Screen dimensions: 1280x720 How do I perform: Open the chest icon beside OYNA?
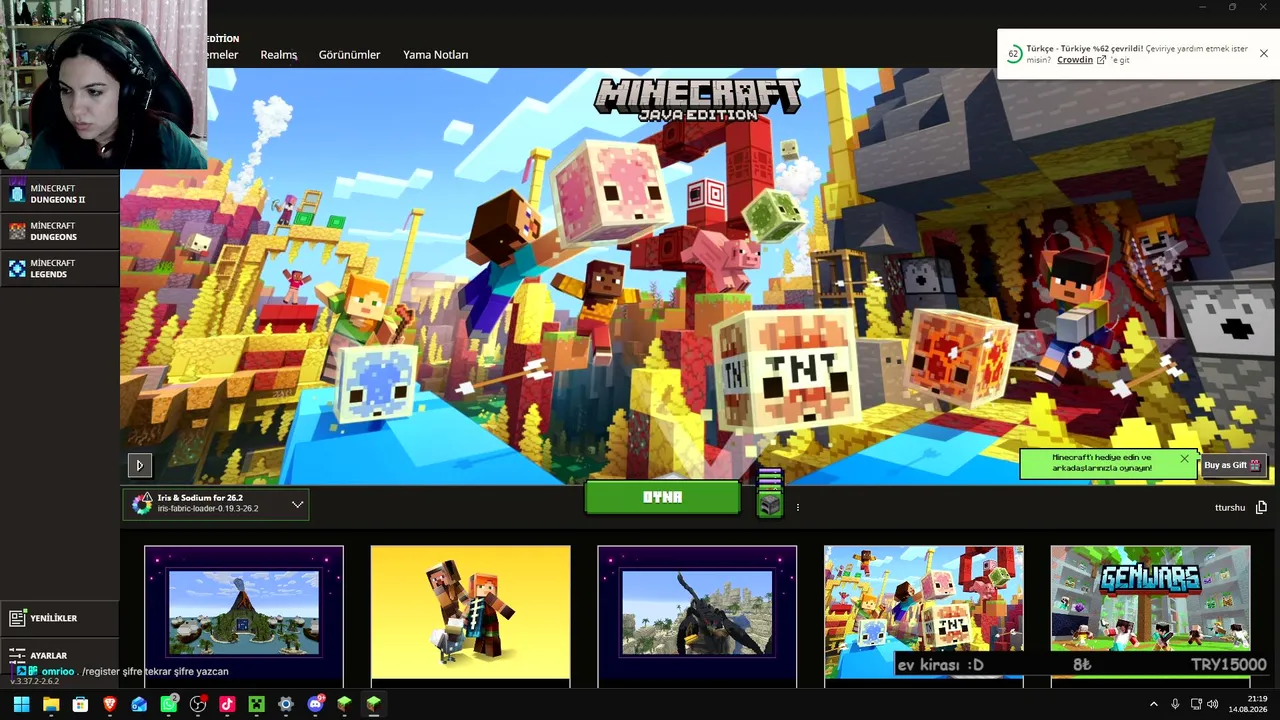[x=769, y=505]
